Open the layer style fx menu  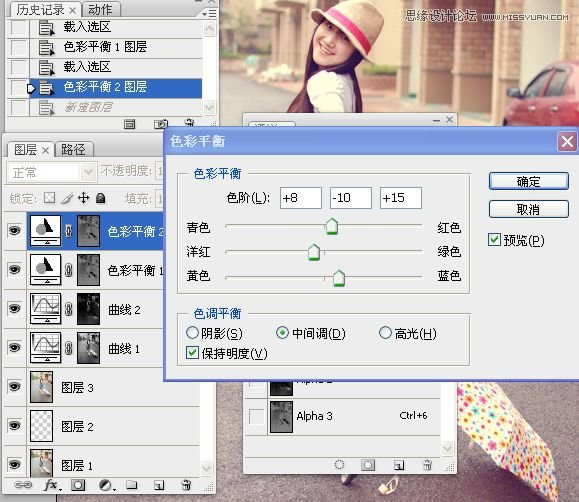(x=52, y=485)
